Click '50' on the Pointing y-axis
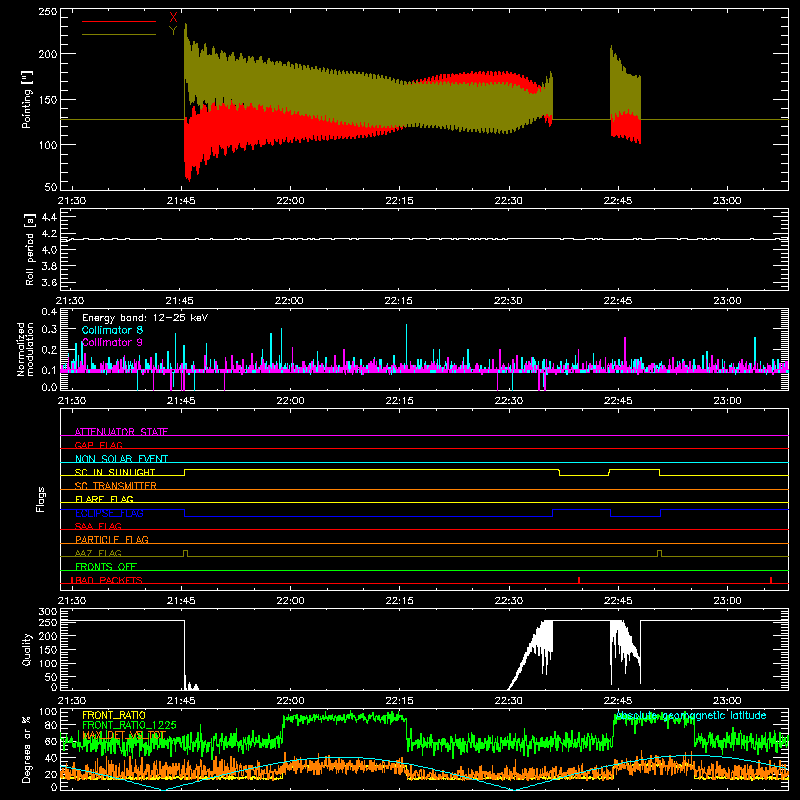Image resolution: width=800 pixels, height=800 pixels. tap(51, 187)
